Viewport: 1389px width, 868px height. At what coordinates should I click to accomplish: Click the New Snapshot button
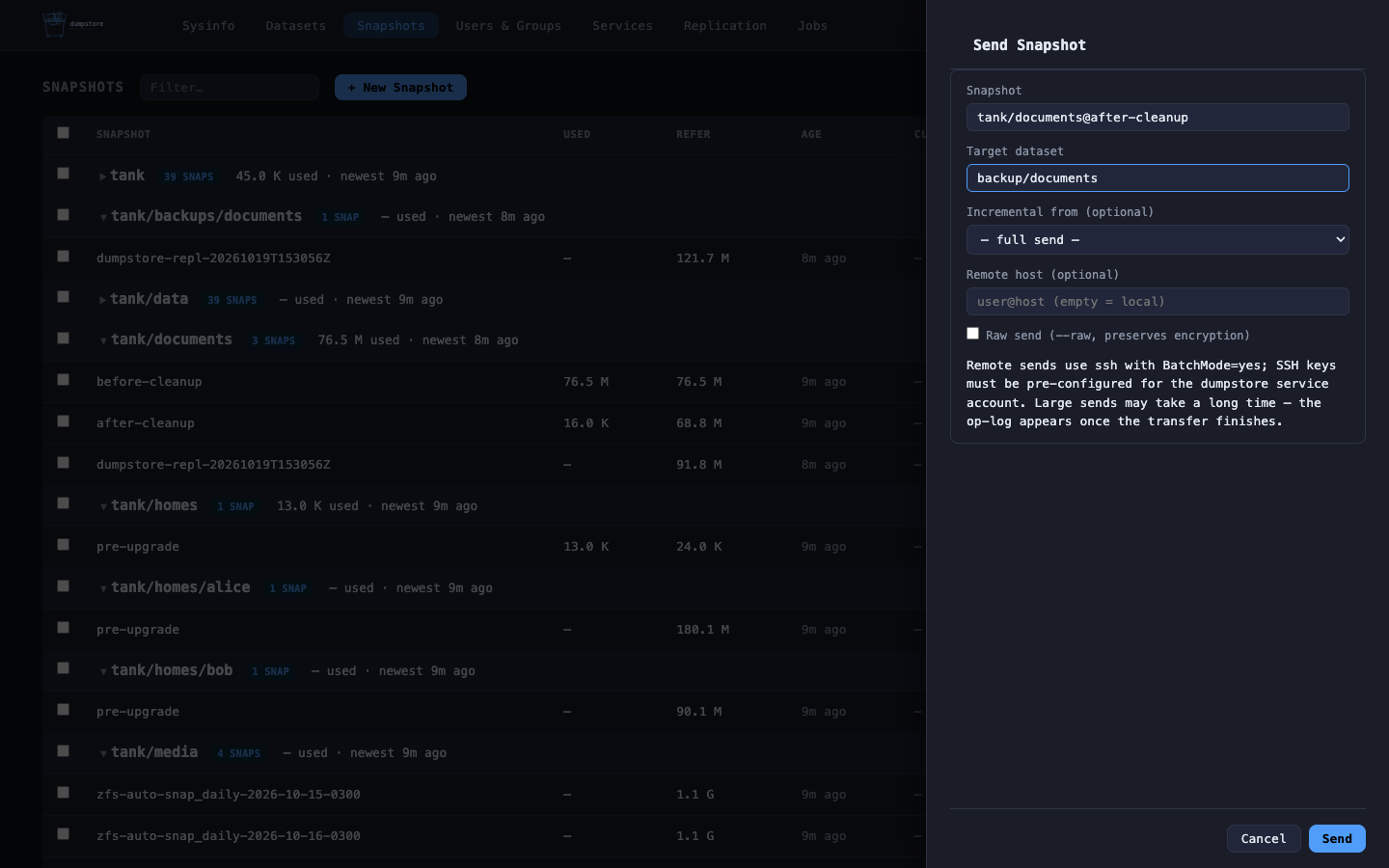pyautogui.click(x=400, y=88)
